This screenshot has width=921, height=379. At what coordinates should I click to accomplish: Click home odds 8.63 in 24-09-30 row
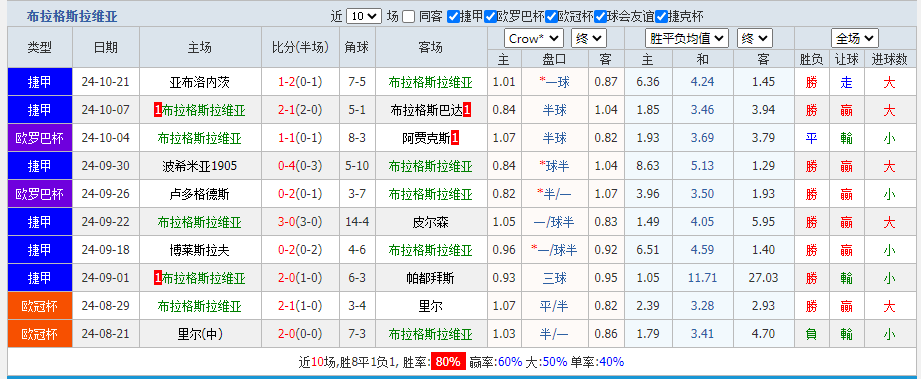pyautogui.click(x=647, y=166)
